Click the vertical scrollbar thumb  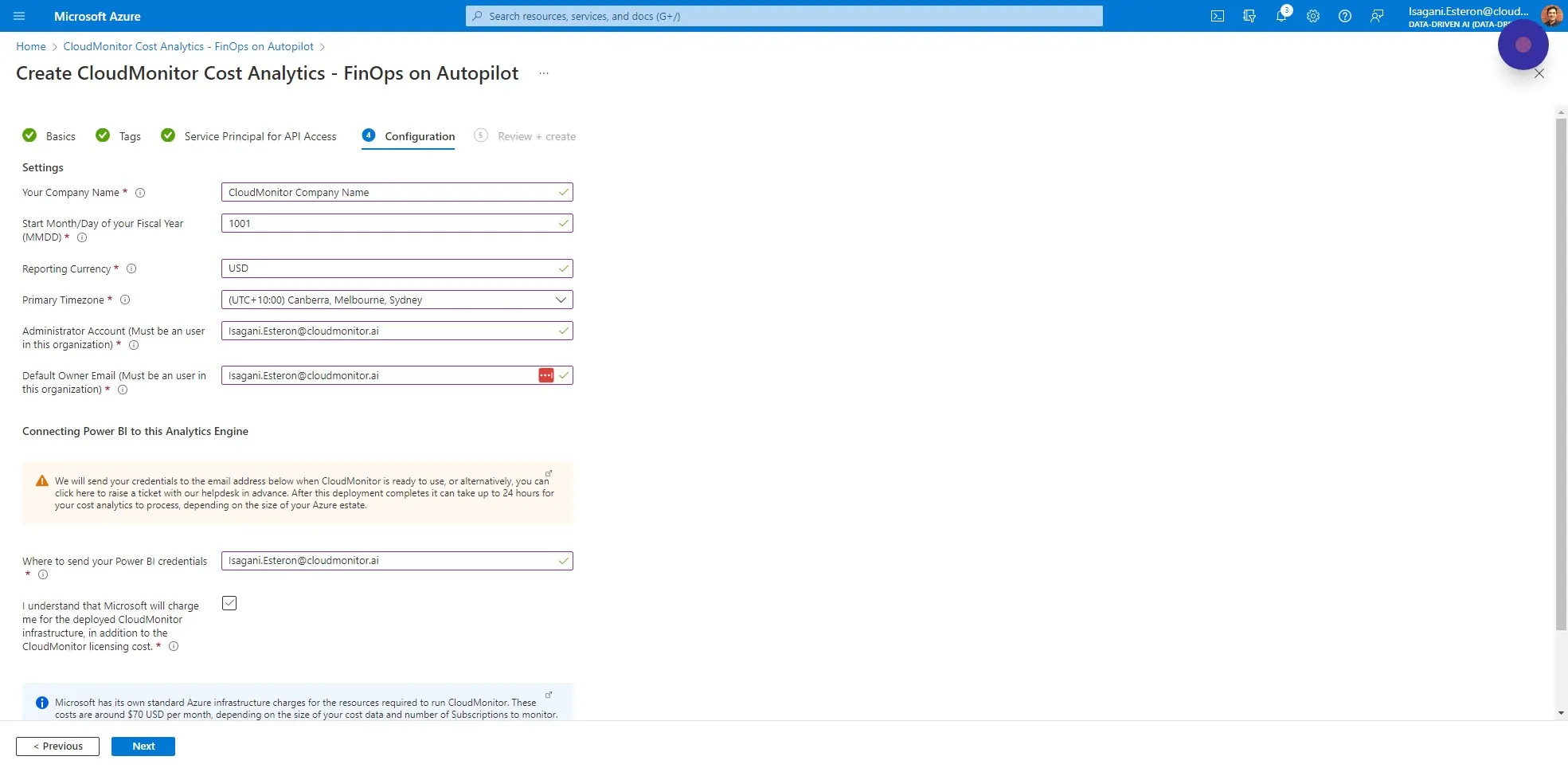click(1561, 374)
